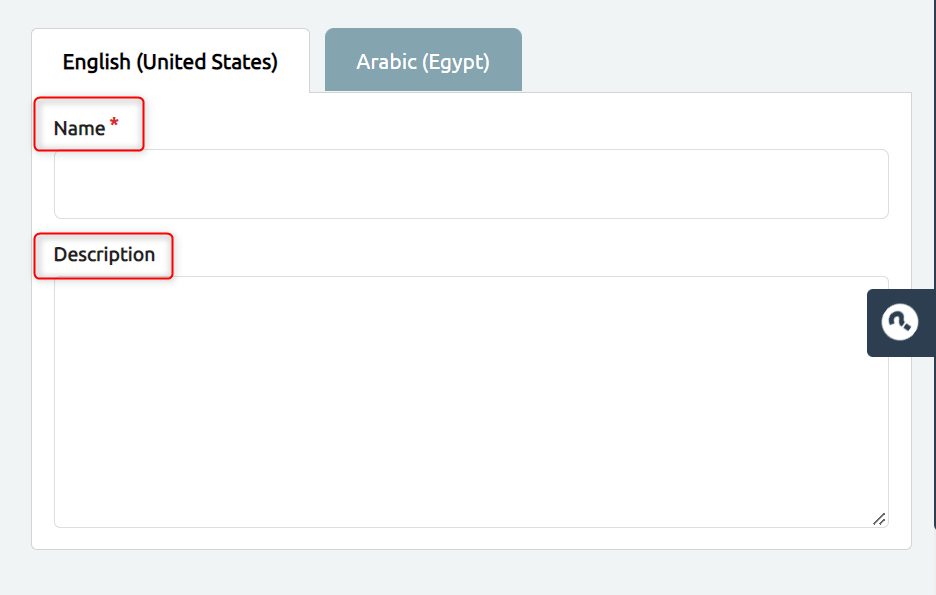Click the dark help panel on right edge
The height and width of the screenshot is (595, 936).
click(x=901, y=323)
